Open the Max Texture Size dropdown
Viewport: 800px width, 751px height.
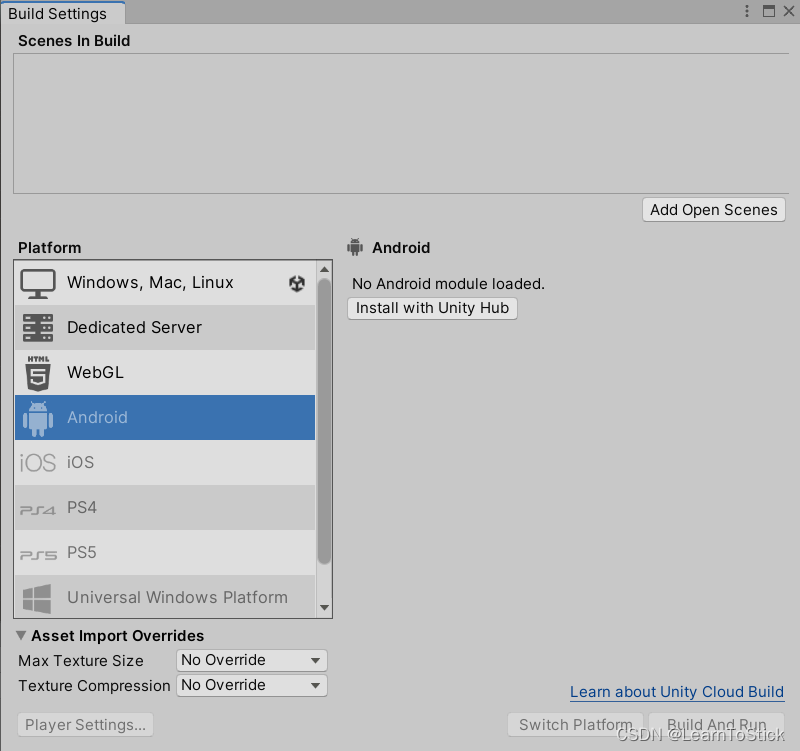pyautogui.click(x=252, y=660)
